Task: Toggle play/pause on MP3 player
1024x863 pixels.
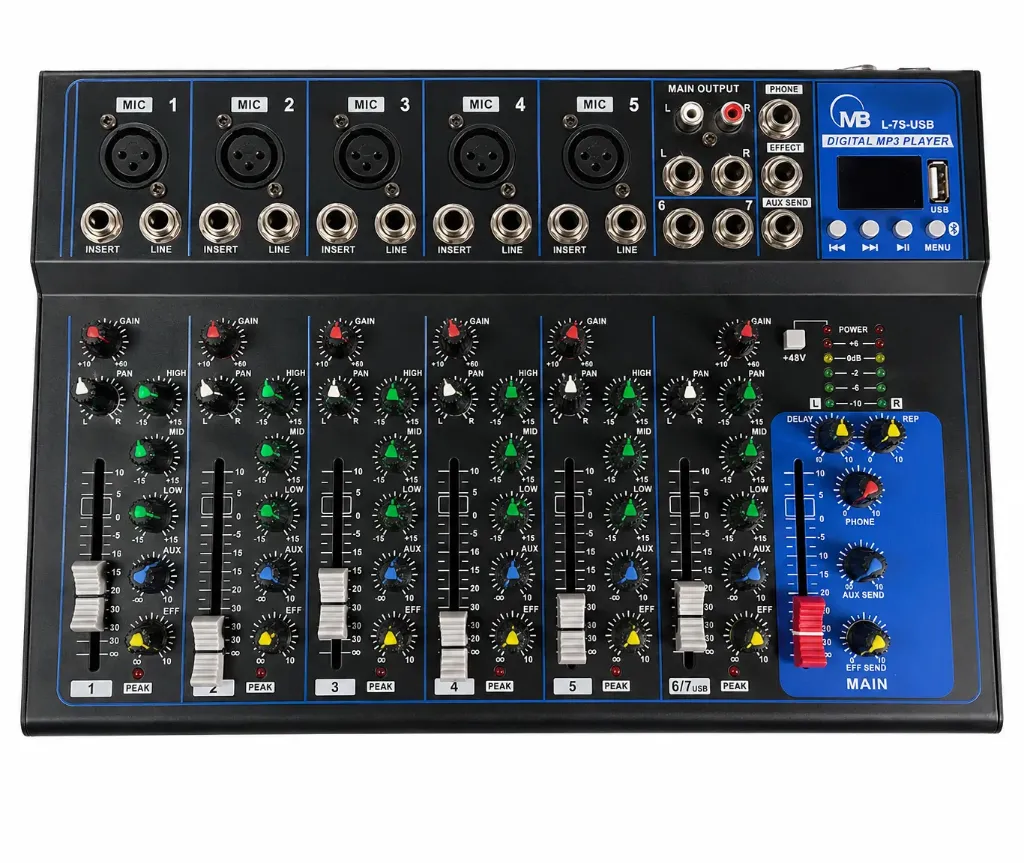Action: point(903,229)
